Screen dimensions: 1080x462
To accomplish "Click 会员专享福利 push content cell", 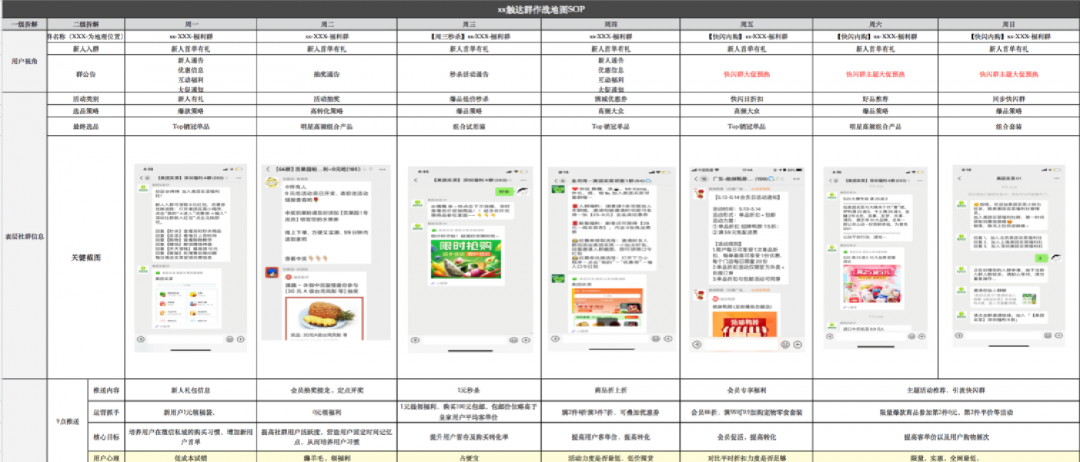I will [x=747, y=390].
